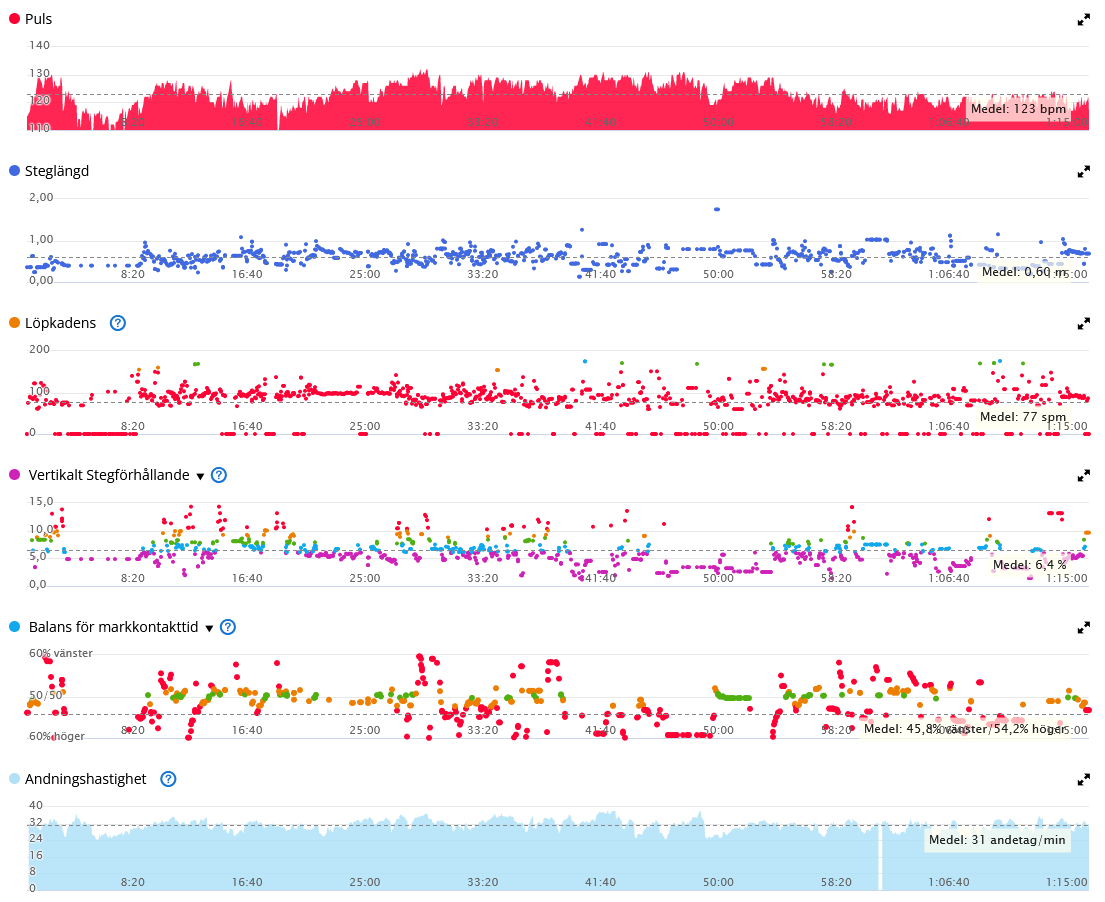The height and width of the screenshot is (902, 1105).
Task: Click the Andningshastighet chart title
Action: [x=86, y=779]
